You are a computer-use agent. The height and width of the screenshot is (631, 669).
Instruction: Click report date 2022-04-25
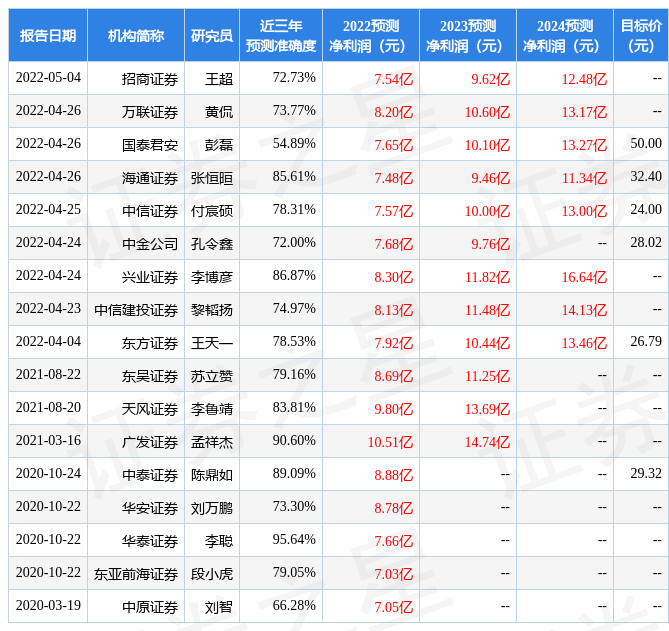pyautogui.click(x=48, y=209)
